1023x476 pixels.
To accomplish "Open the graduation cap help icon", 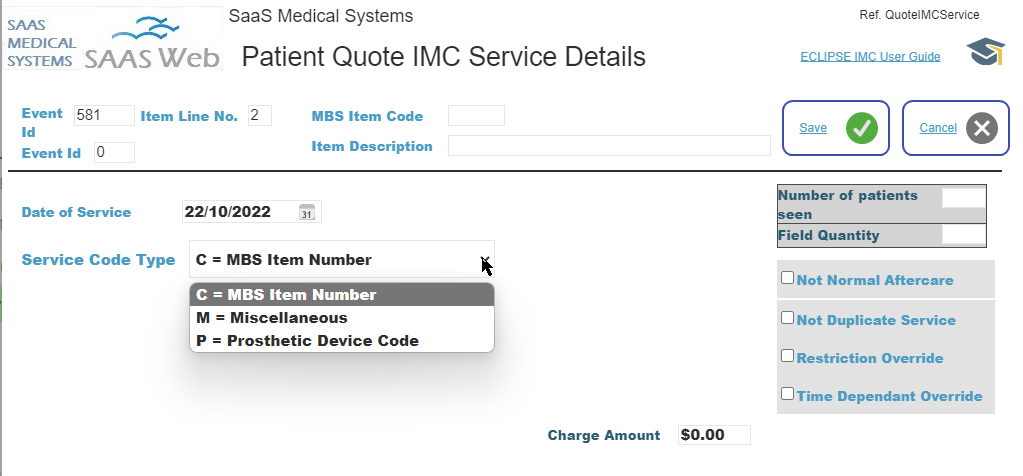I will (985, 52).
